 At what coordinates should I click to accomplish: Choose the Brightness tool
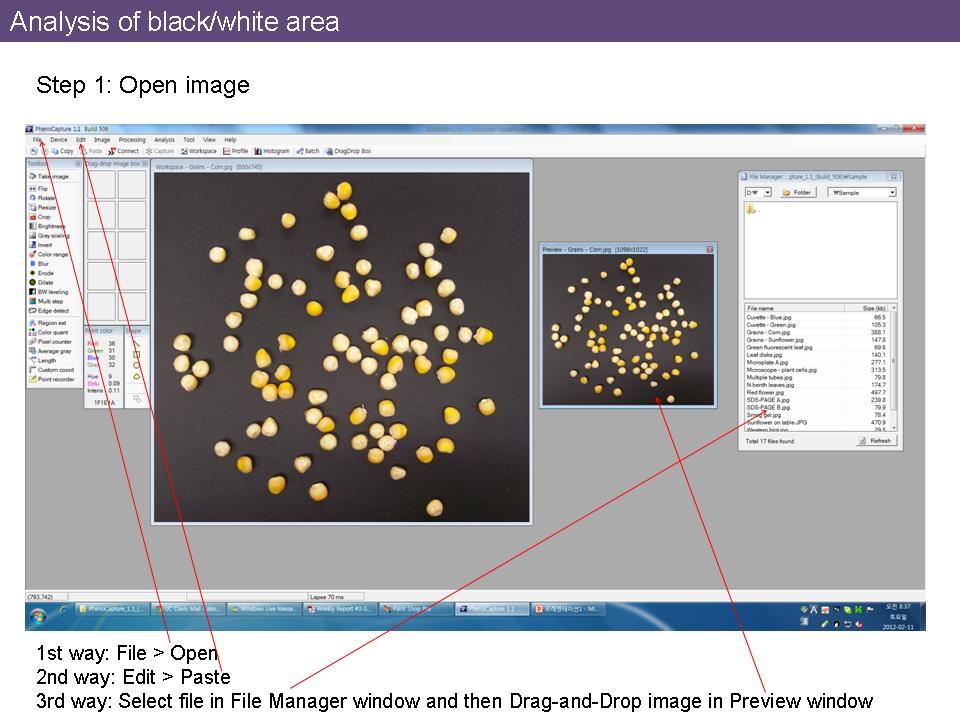click(x=49, y=226)
